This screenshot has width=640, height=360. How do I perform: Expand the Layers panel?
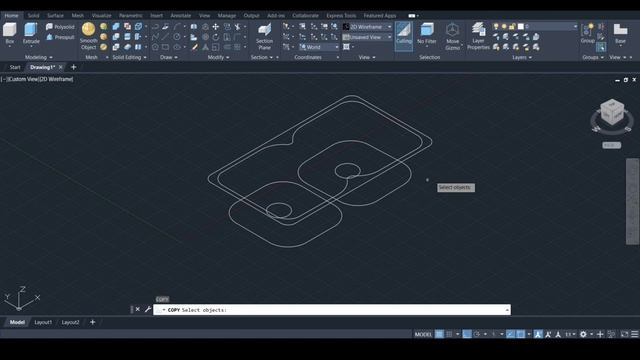(x=522, y=58)
